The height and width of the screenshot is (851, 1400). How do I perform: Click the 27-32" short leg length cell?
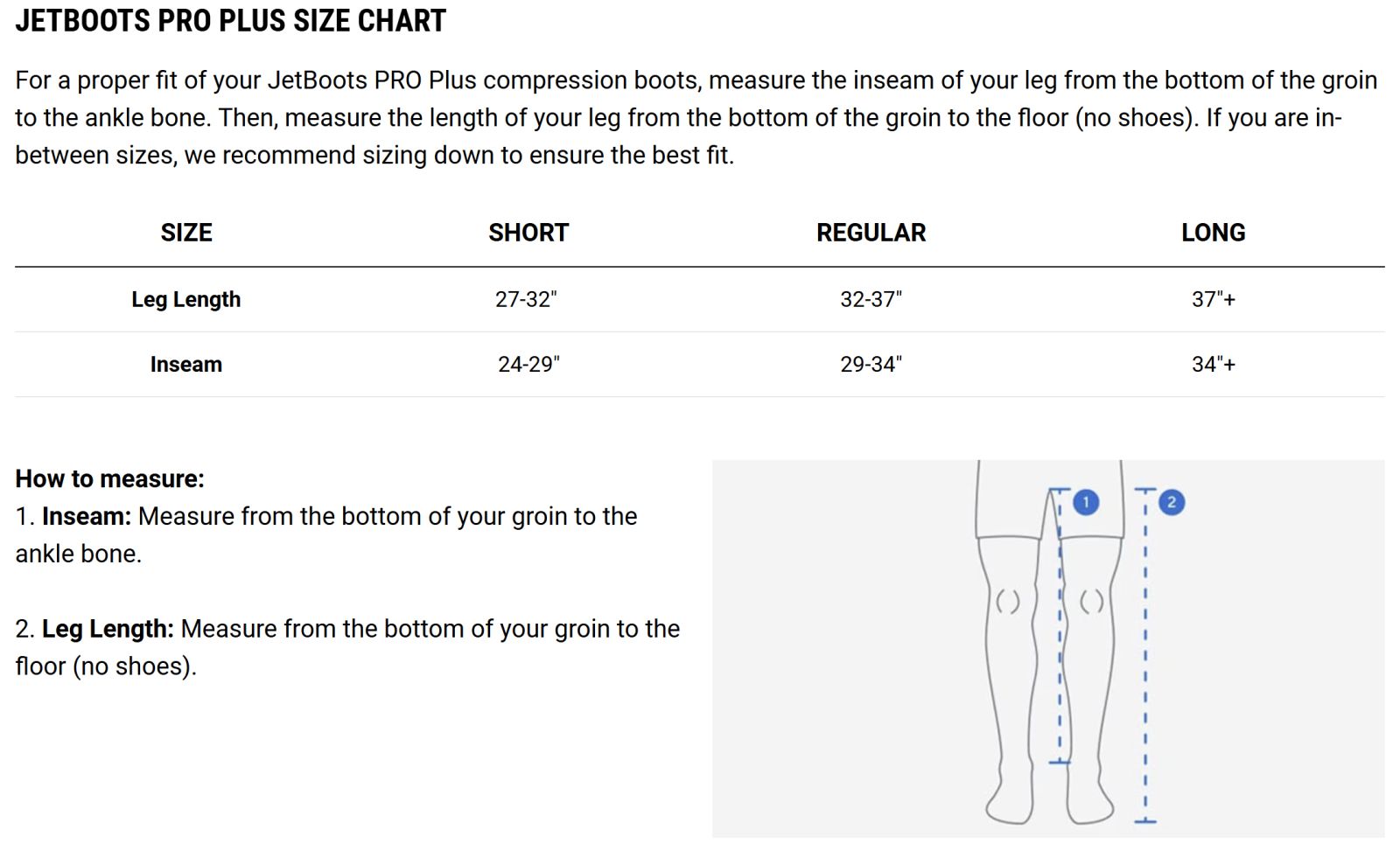(x=526, y=299)
